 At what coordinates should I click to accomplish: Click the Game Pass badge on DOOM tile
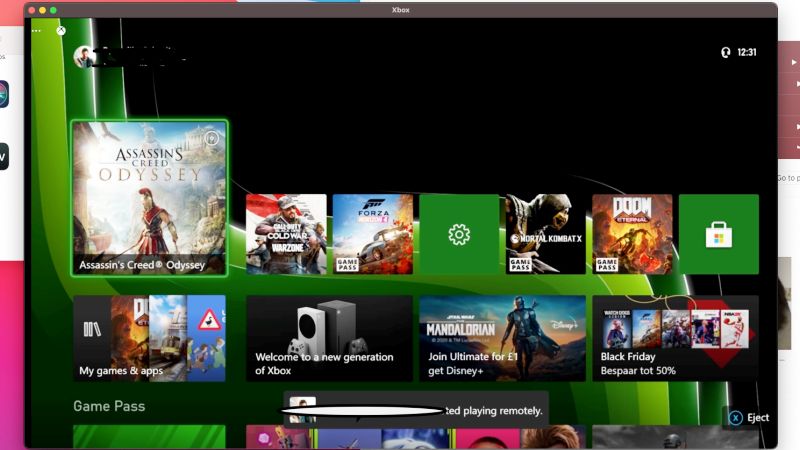point(607,264)
